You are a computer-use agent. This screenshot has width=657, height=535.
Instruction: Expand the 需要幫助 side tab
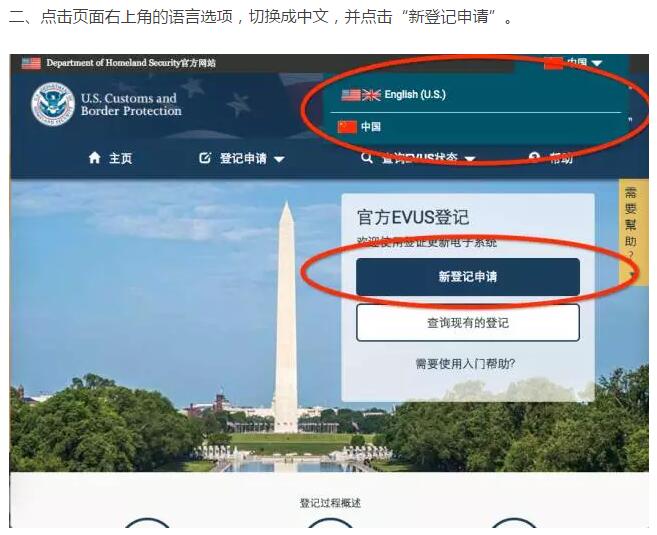point(632,232)
